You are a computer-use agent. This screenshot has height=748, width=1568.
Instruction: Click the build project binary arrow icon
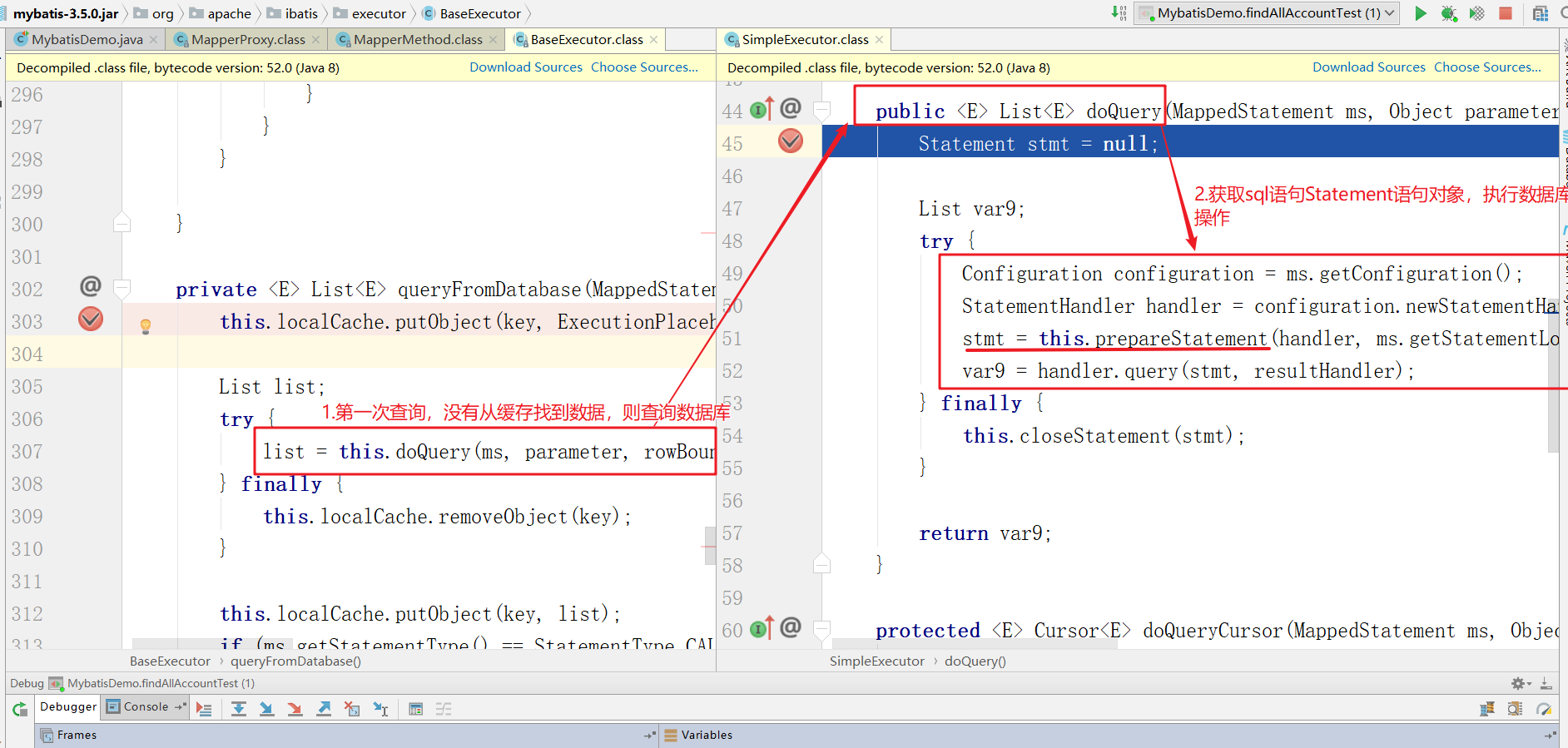1119,12
